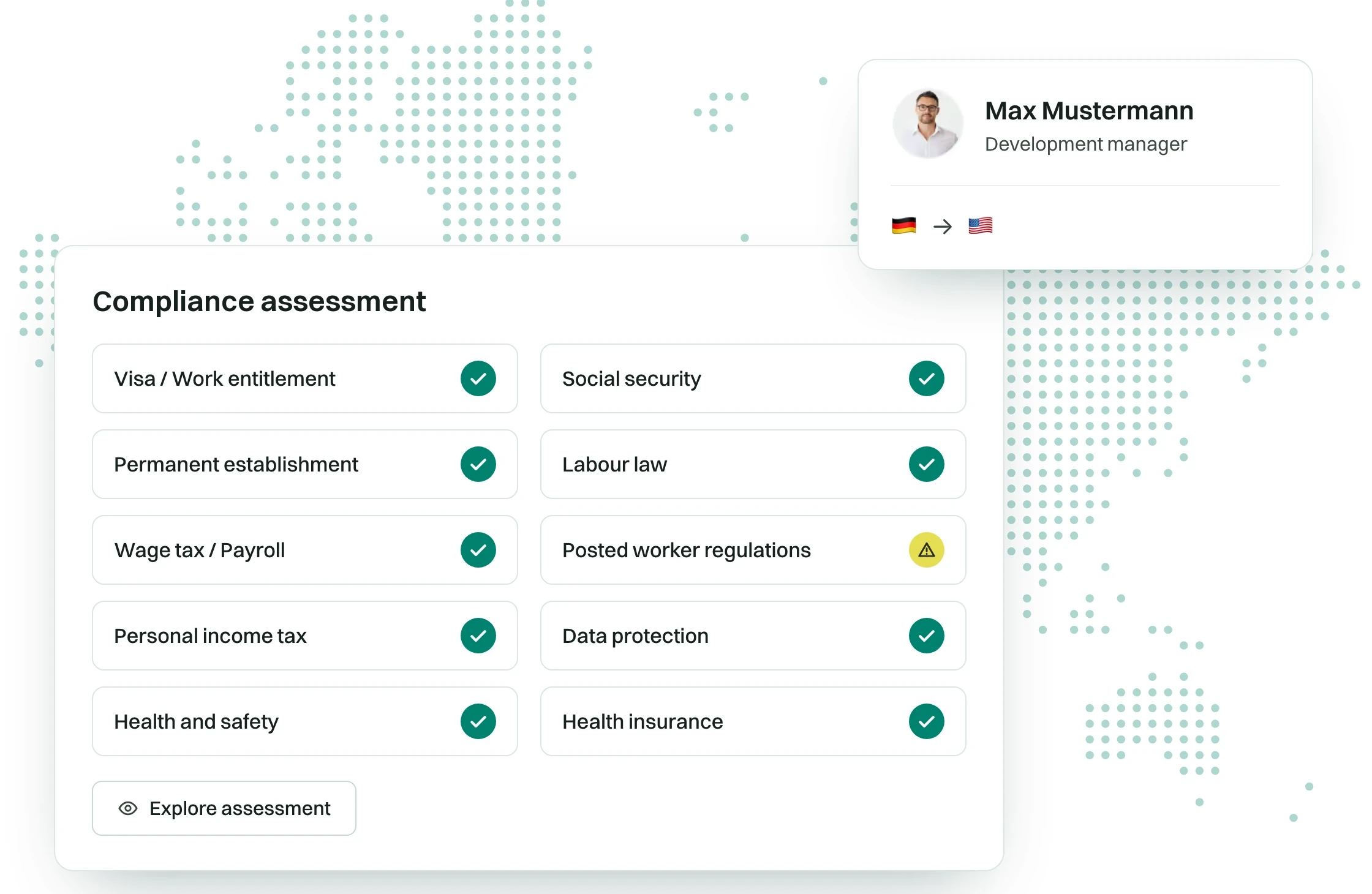Click the German flag icon
Image resolution: width=1372 pixels, height=894 pixels.
click(x=904, y=226)
